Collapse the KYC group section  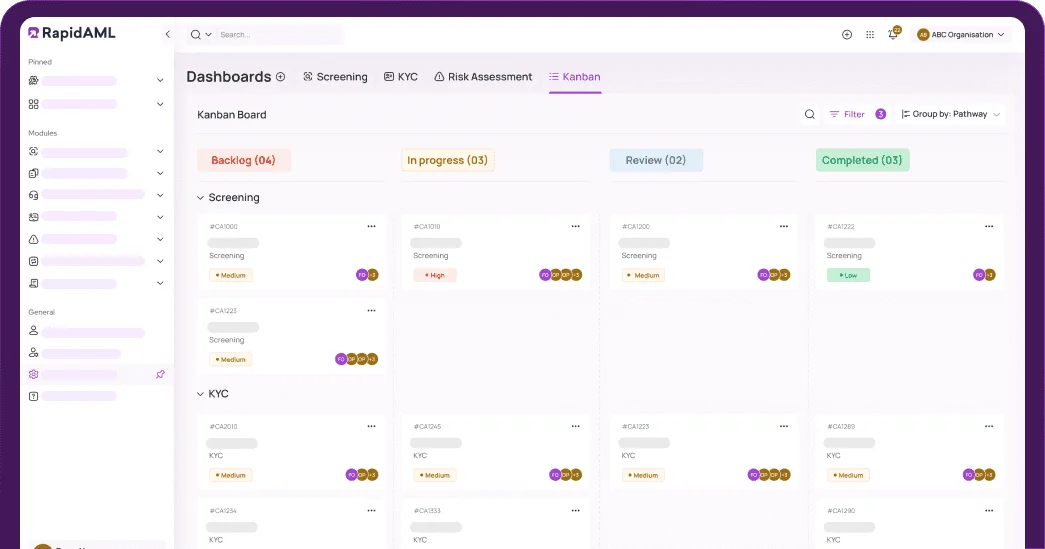[x=200, y=394]
